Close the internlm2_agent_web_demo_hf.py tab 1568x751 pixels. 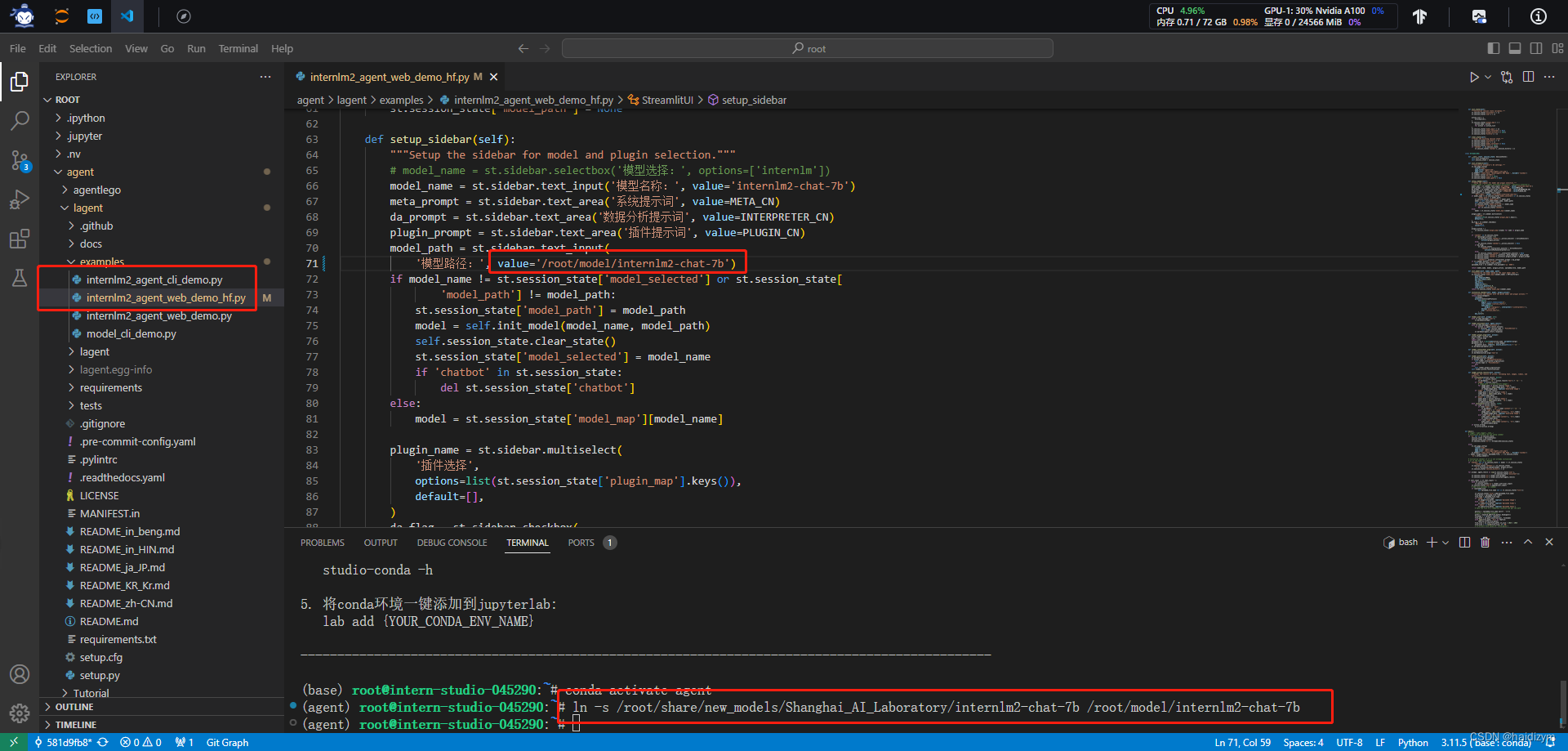tap(493, 77)
